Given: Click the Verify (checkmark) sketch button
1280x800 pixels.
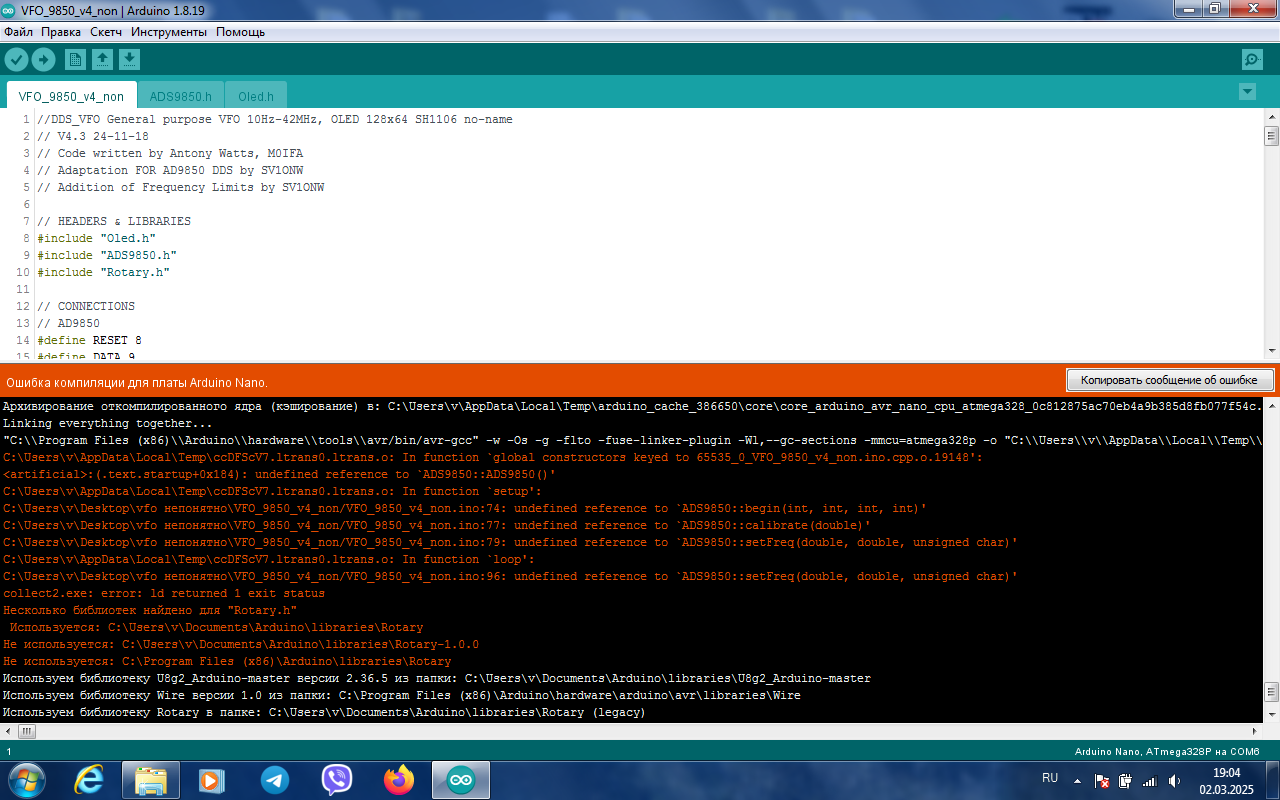Looking at the screenshot, I should [16, 59].
